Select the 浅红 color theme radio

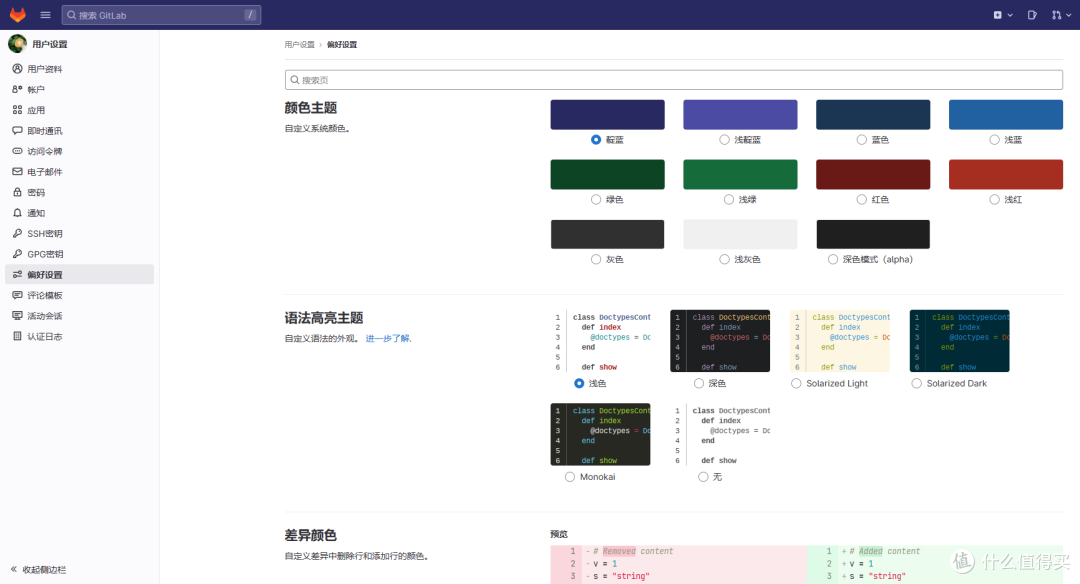click(x=994, y=200)
